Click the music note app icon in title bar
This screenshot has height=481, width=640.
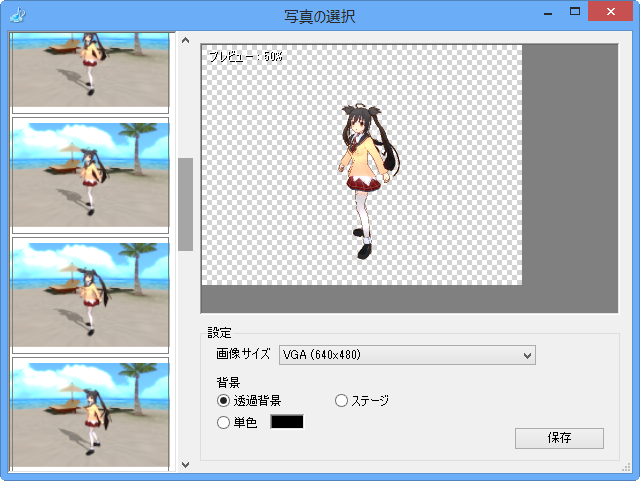(x=18, y=15)
